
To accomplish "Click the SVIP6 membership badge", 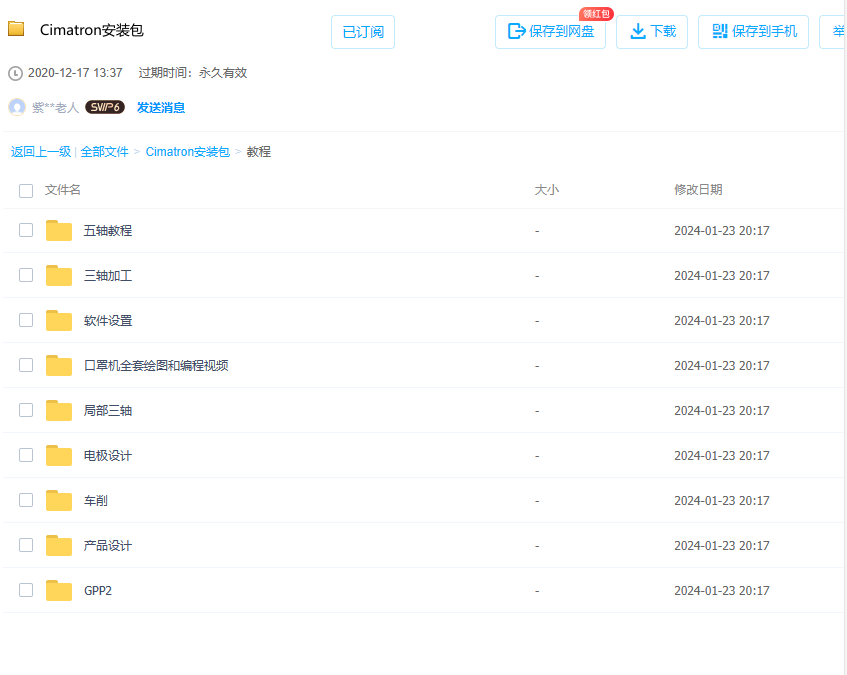I will 105,107.
